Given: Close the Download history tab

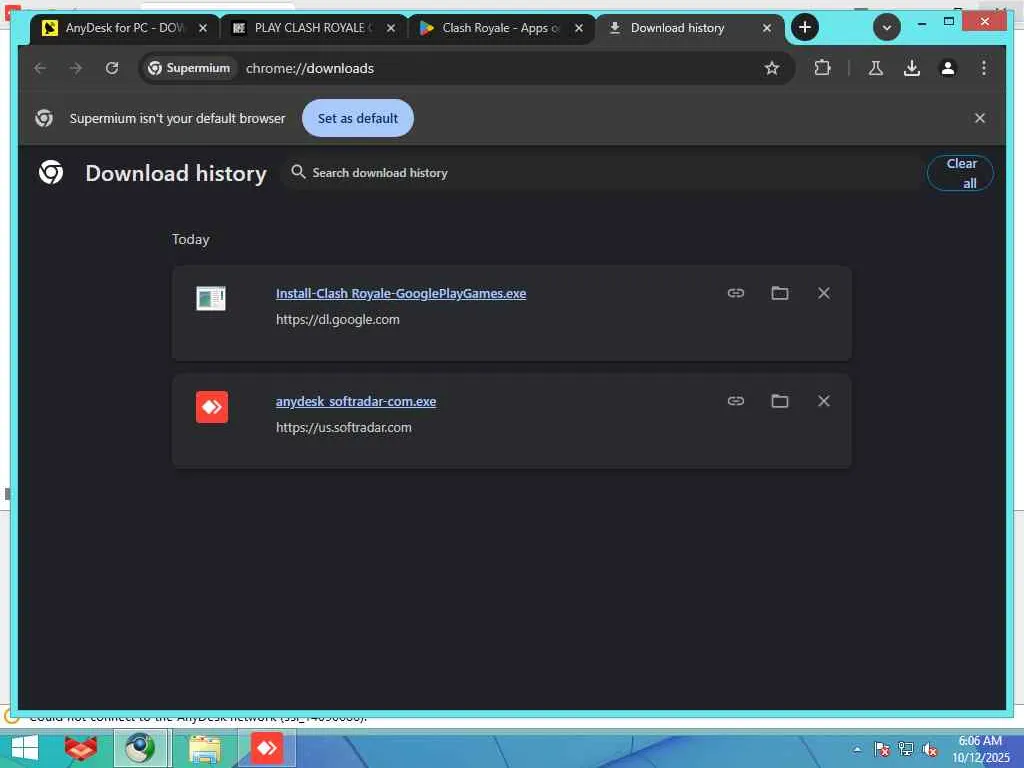Looking at the screenshot, I should pos(767,28).
